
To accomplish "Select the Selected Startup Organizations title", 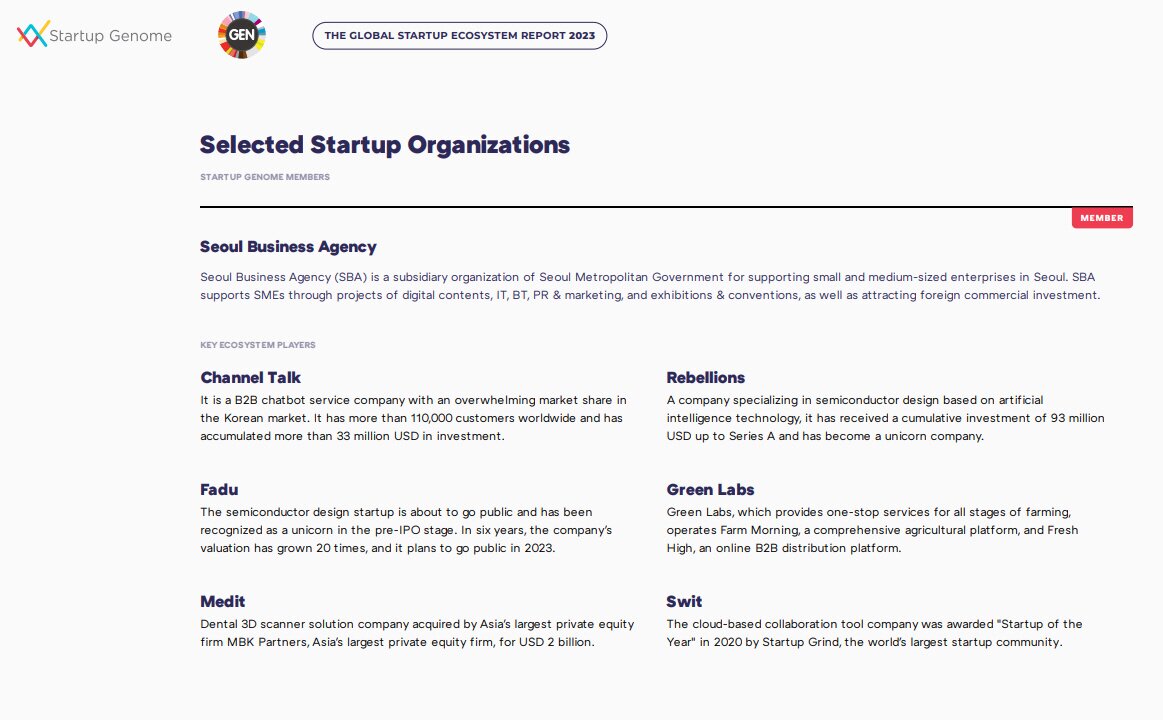I will point(385,145).
